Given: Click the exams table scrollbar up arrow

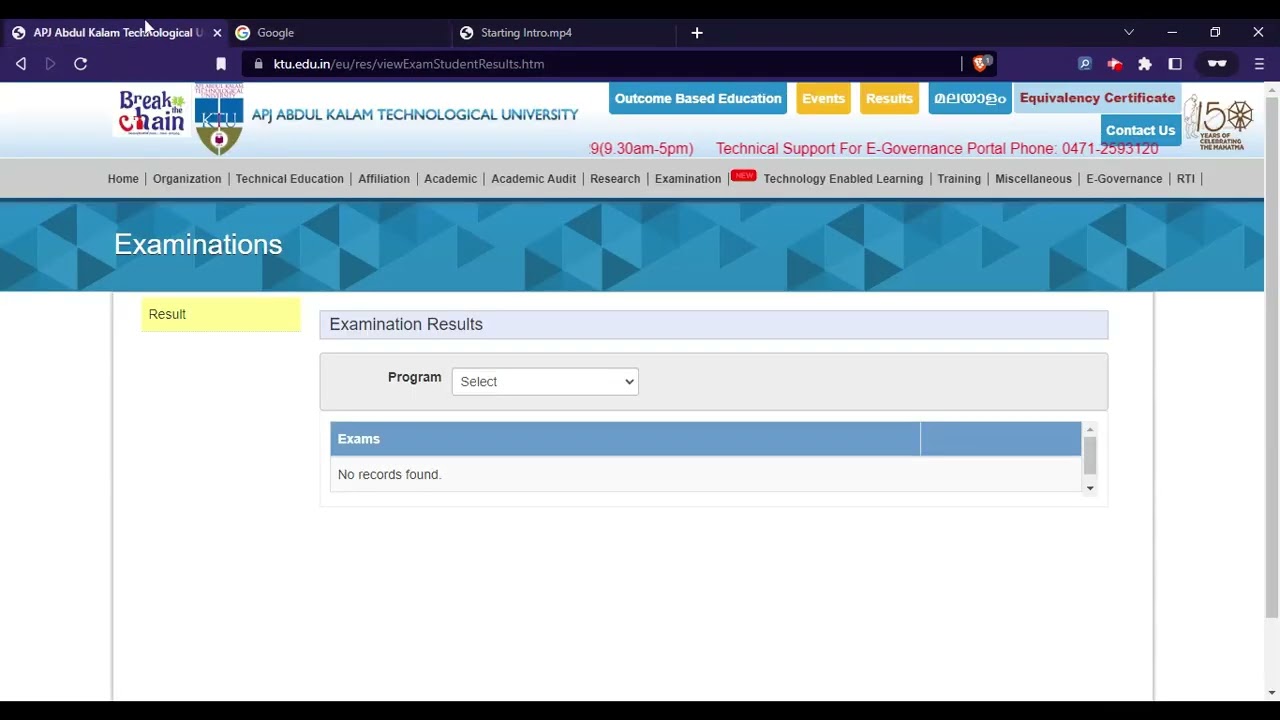Looking at the screenshot, I should [1090, 428].
